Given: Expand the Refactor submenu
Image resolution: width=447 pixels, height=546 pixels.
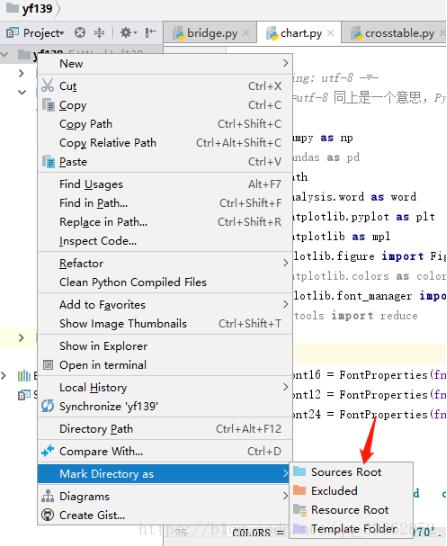Looking at the screenshot, I should coord(285,263).
